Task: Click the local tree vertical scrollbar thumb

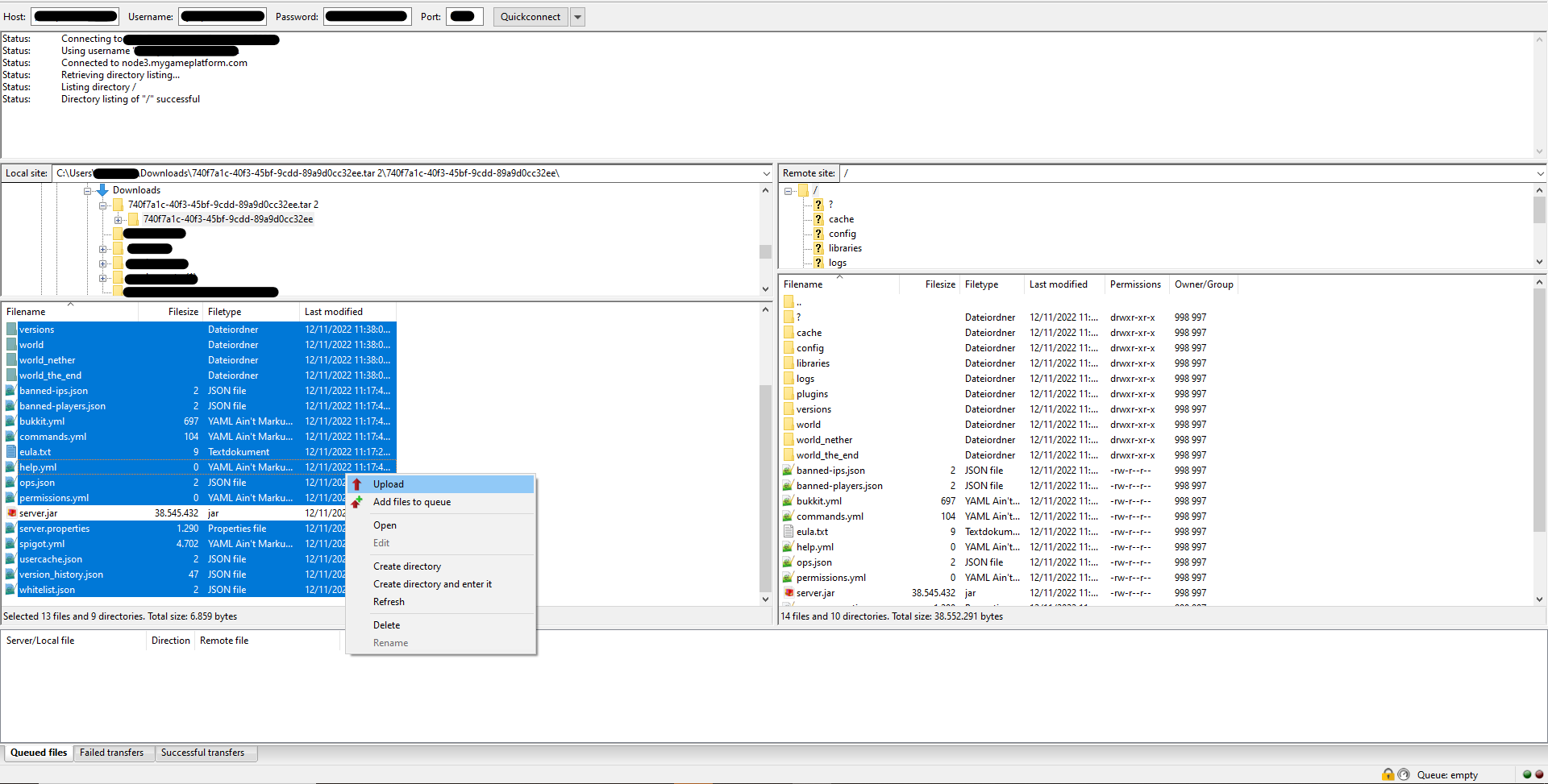Action: pos(765,251)
